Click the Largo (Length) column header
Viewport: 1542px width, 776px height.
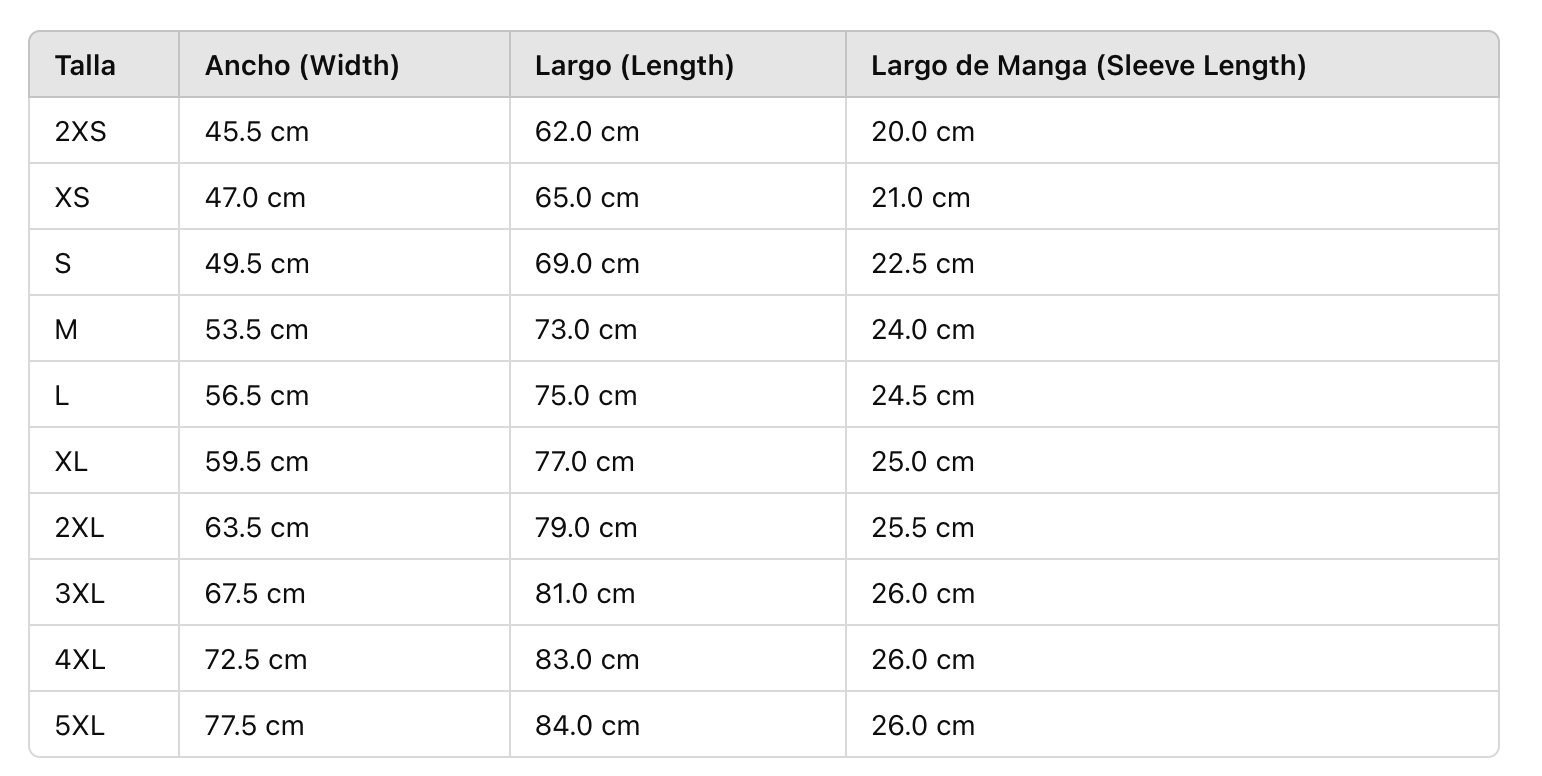coord(634,66)
